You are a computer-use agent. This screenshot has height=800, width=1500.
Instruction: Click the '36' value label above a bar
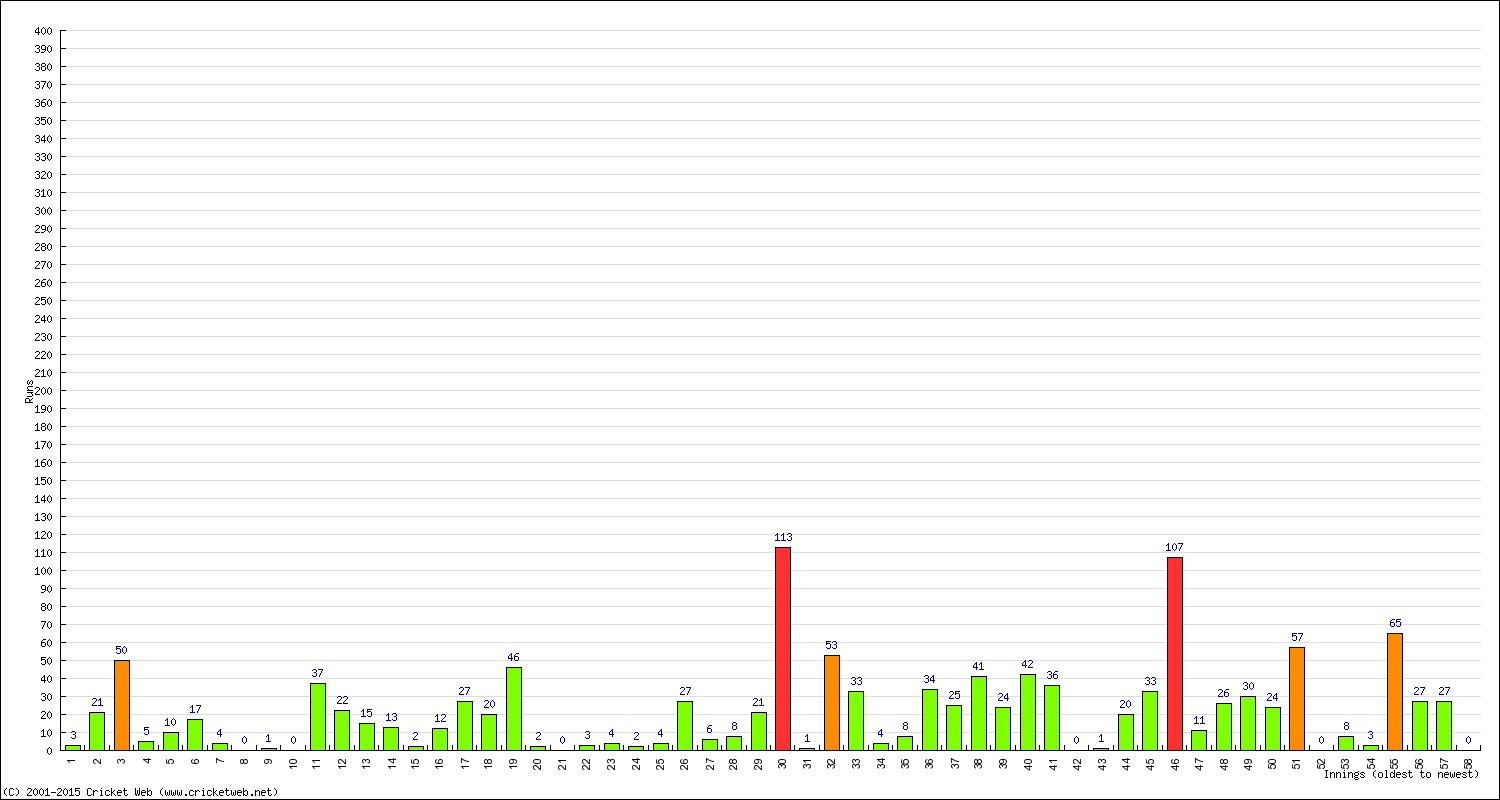[1052, 676]
